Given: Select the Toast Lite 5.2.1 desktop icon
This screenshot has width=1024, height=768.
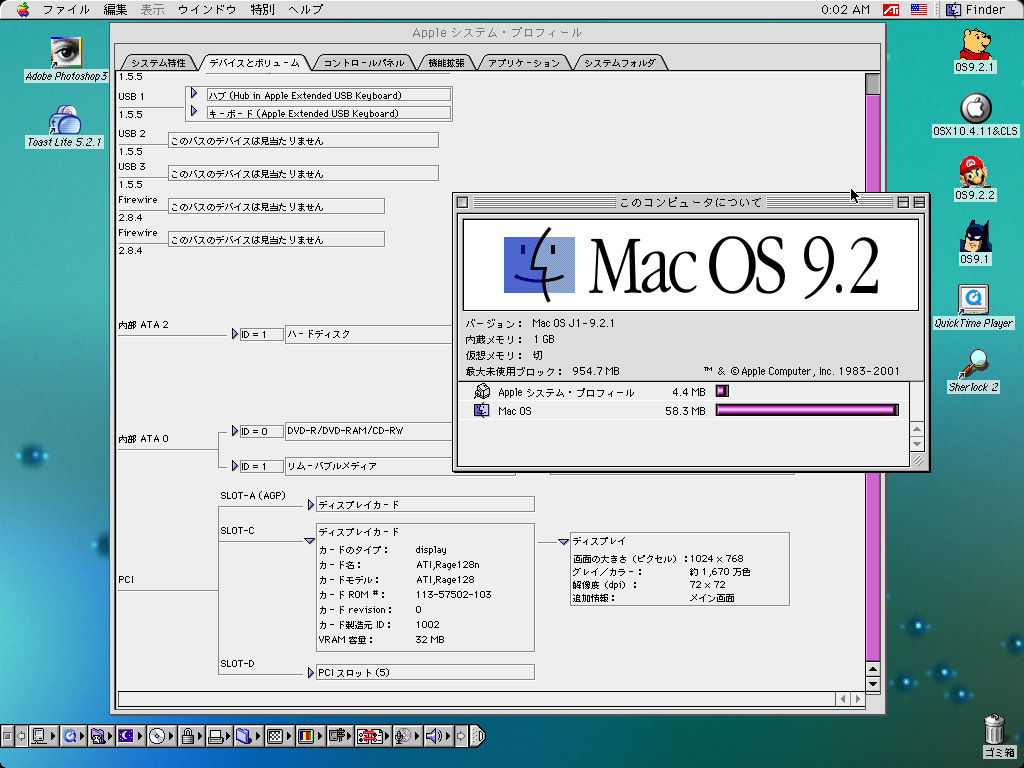Looking at the screenshot, I should tap(65, 120).
